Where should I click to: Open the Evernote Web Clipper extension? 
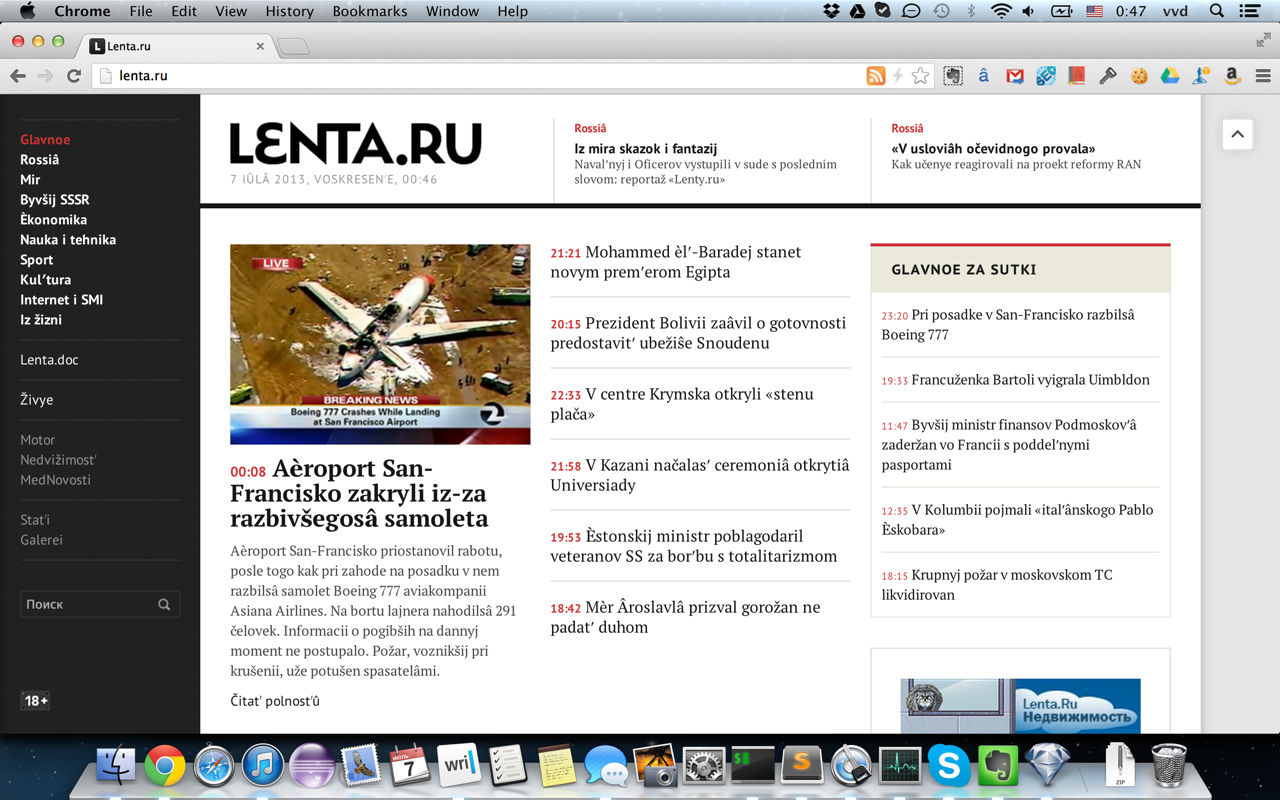pyautogui.click(x=953, y=76)
